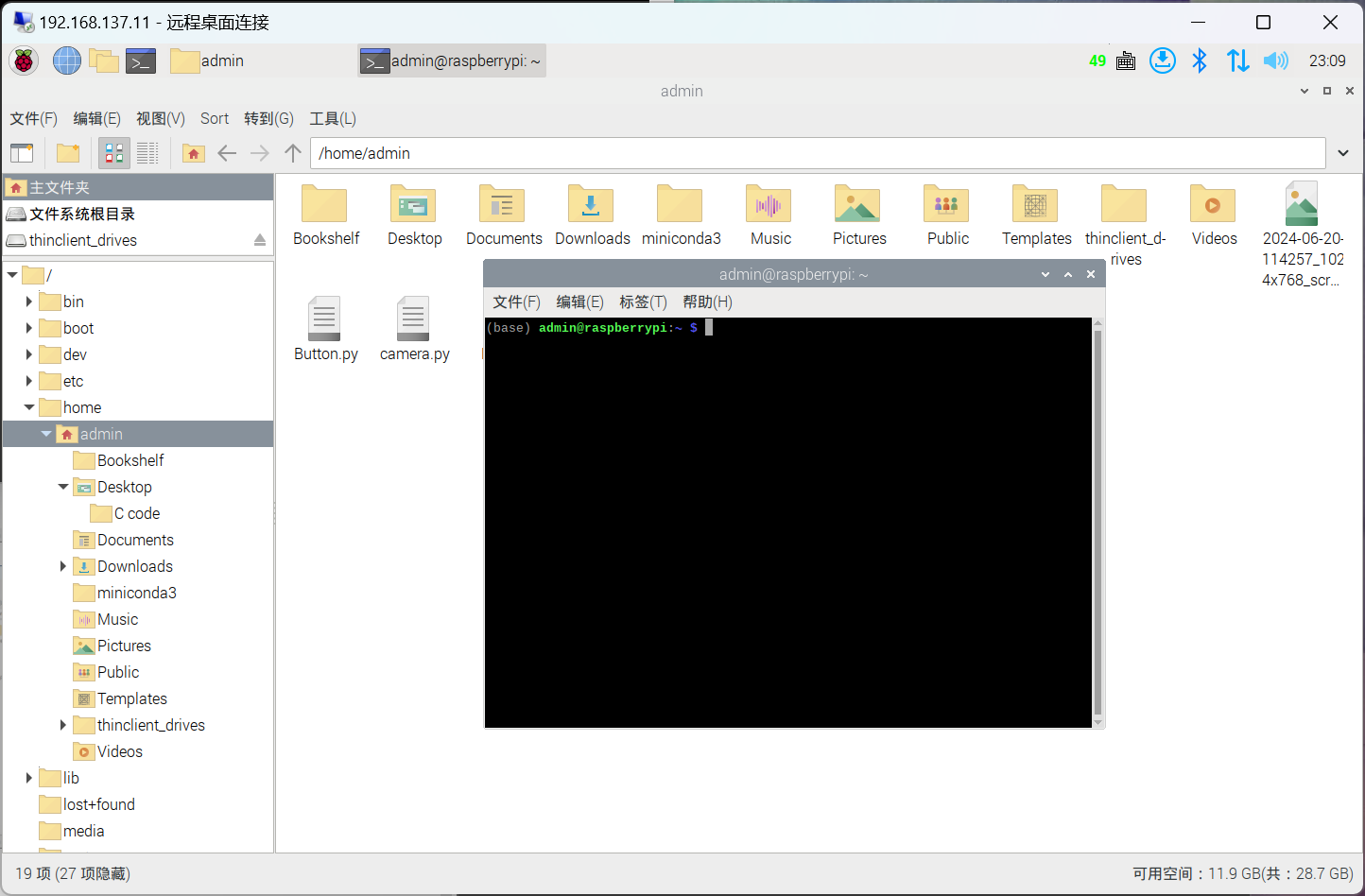Open the volume control tray icon
This screenshot has height=896, width=1365.
point(1275,60)
